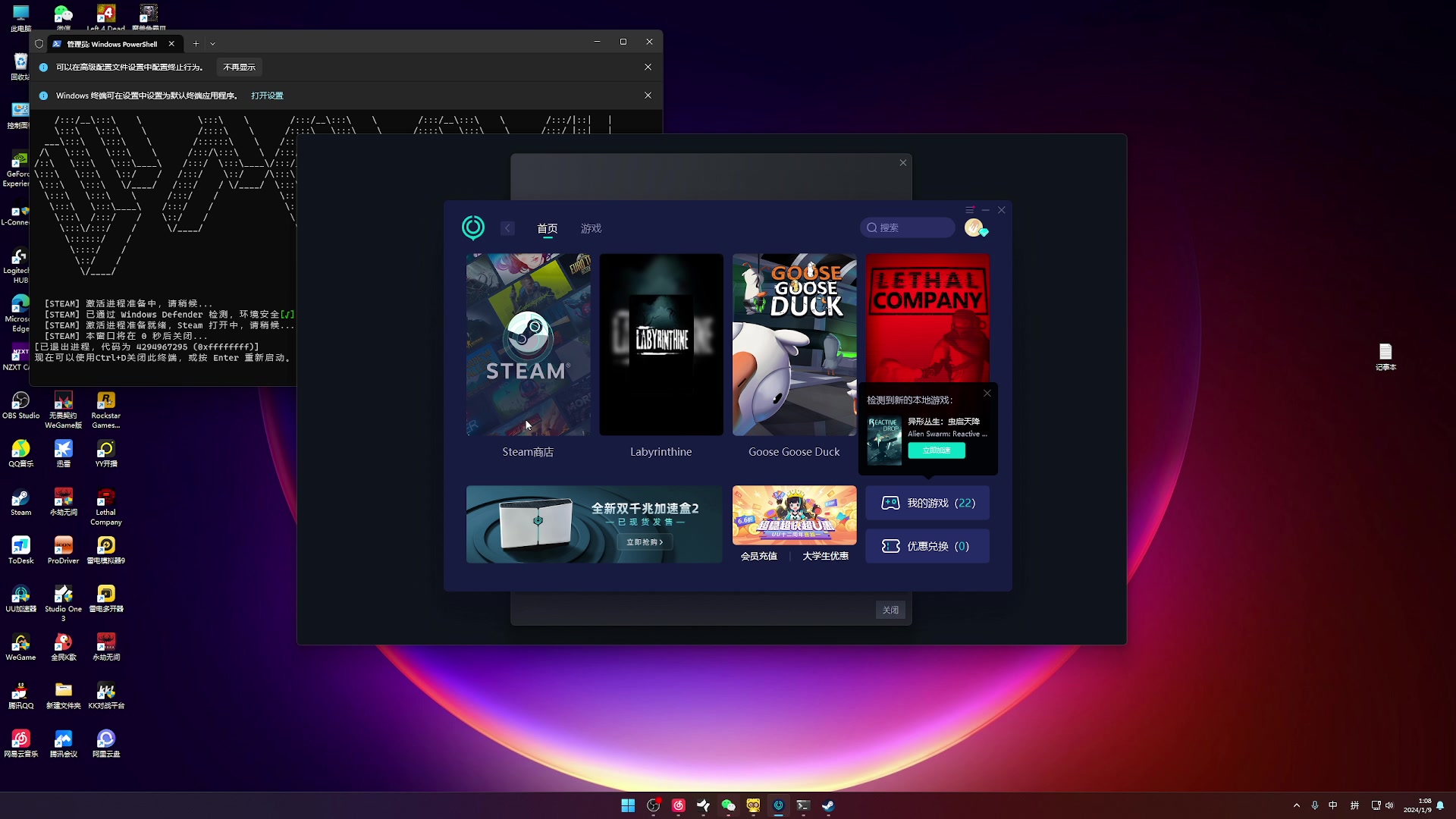Screen dimensions: 1456x819
Task: Click the 关闭 button in background dialog
Action: coord(890,610)
